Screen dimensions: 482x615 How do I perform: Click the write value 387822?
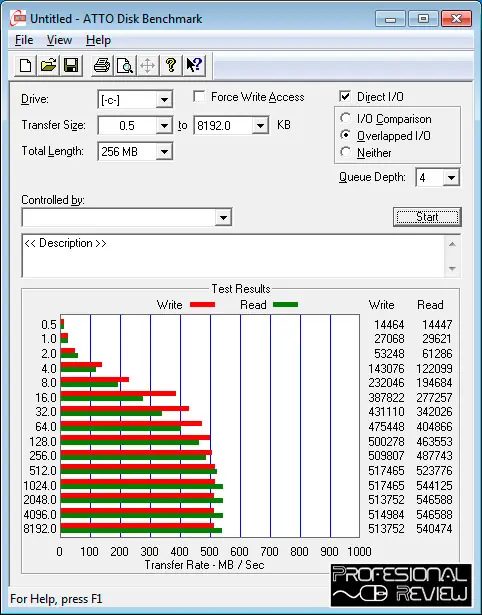(386, 397)
